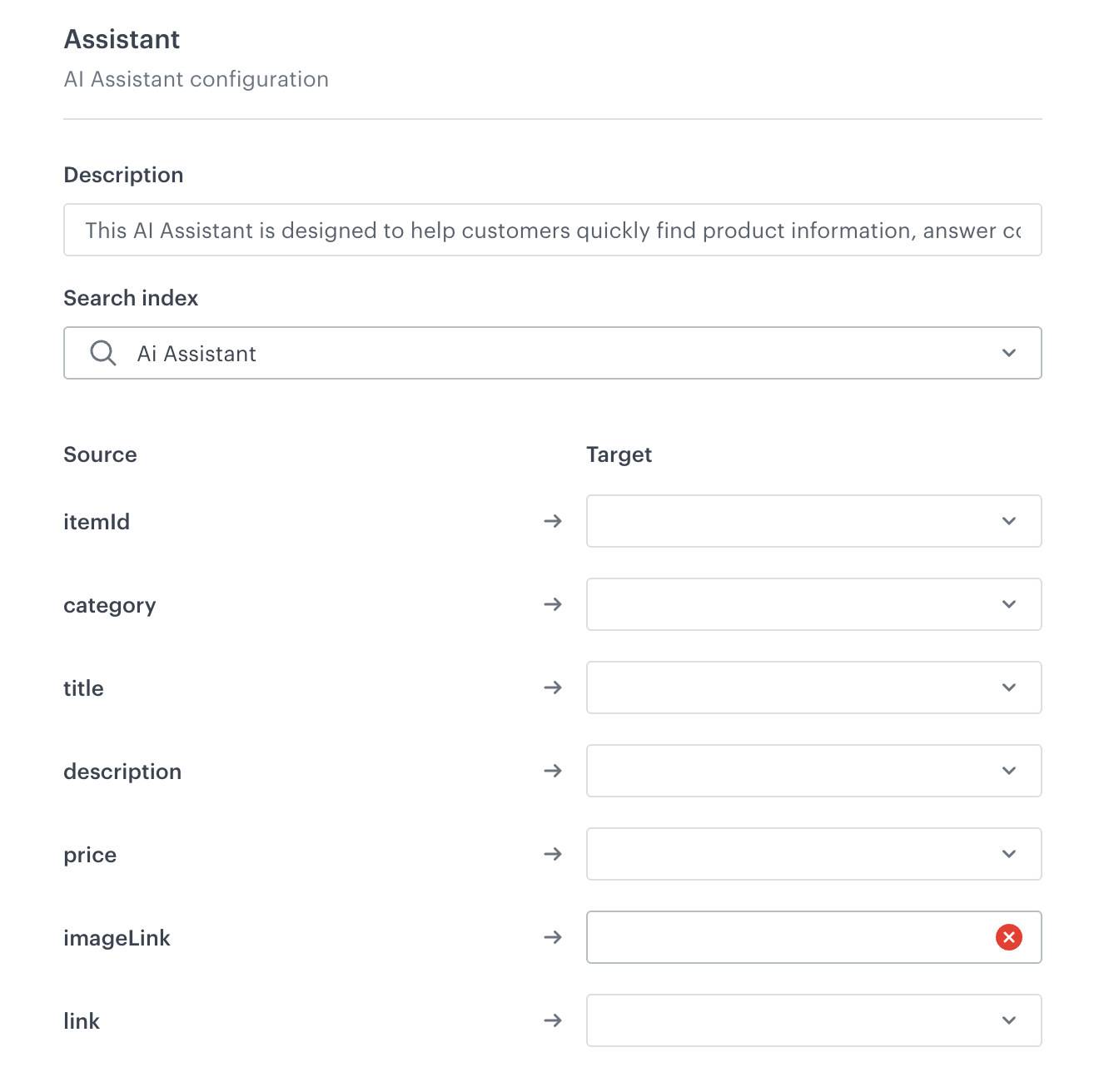Expand the title target dropdown
Image resolution: width=1119 pixels, height=1092 pixels.
tap(1009, 687)
